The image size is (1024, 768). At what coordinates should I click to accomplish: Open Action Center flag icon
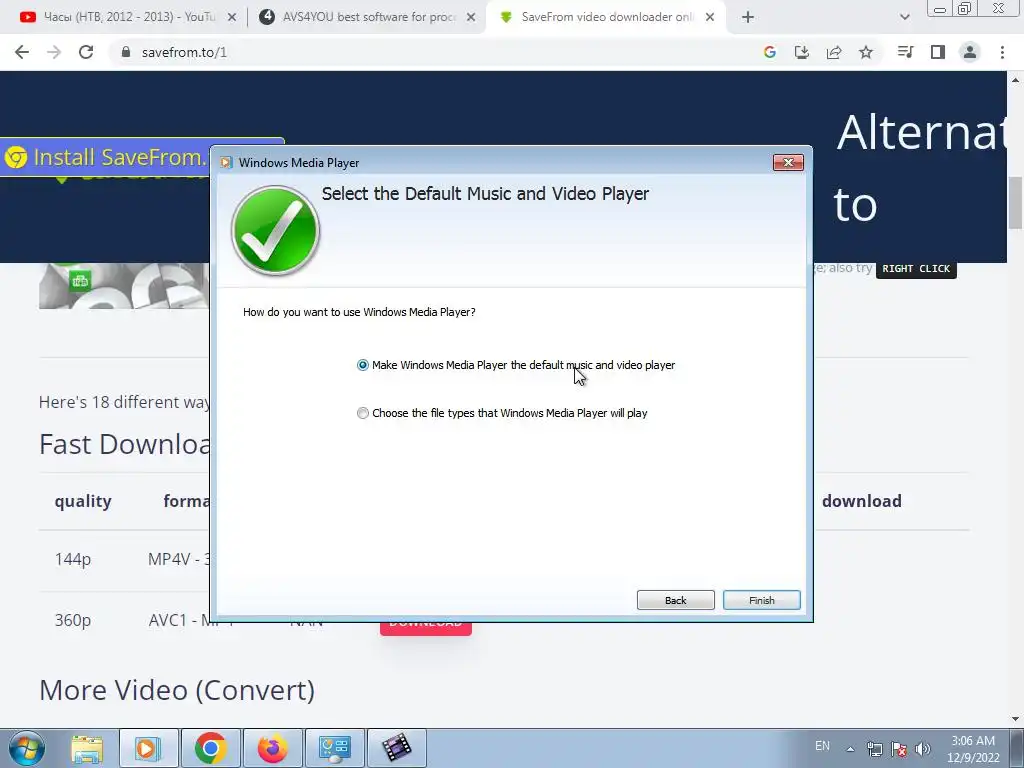click(899, 749)
